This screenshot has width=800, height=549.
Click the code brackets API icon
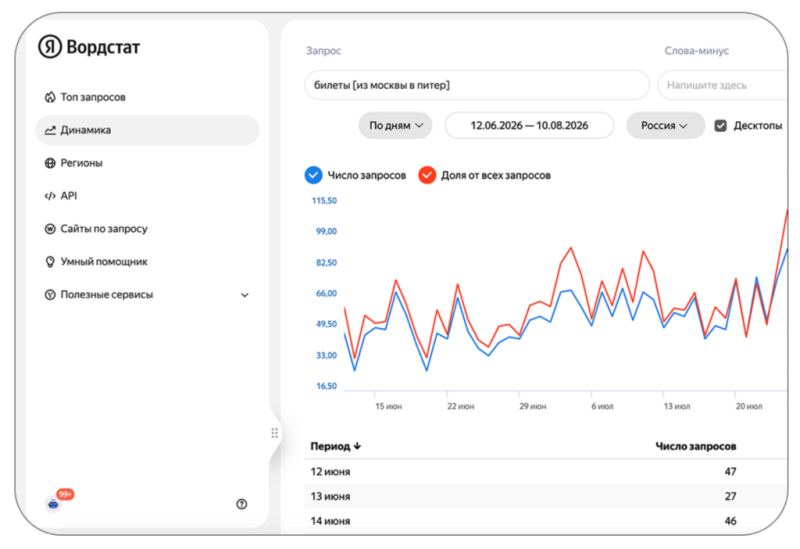pos(50,196)
